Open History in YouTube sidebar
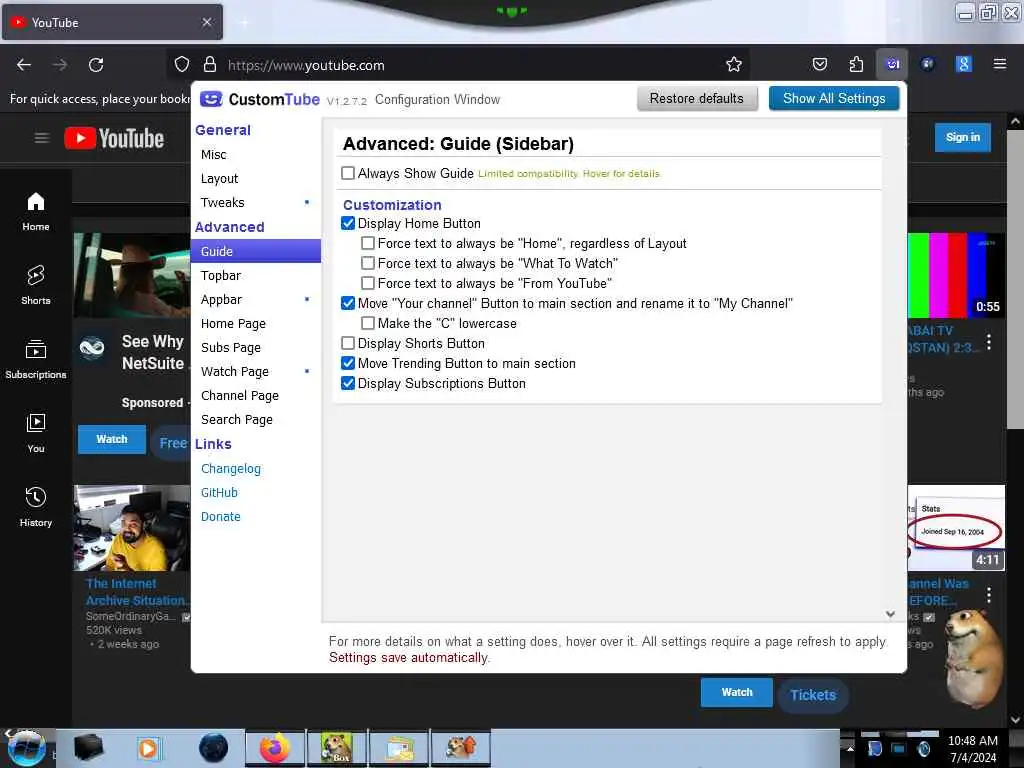Viewport: 1024px width, 768px height. click(x=36, y=507)
